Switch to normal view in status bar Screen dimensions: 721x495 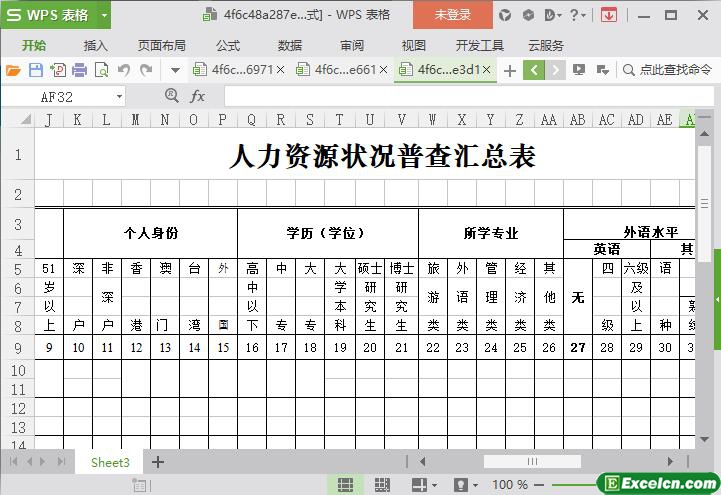[x=345, y=484]
